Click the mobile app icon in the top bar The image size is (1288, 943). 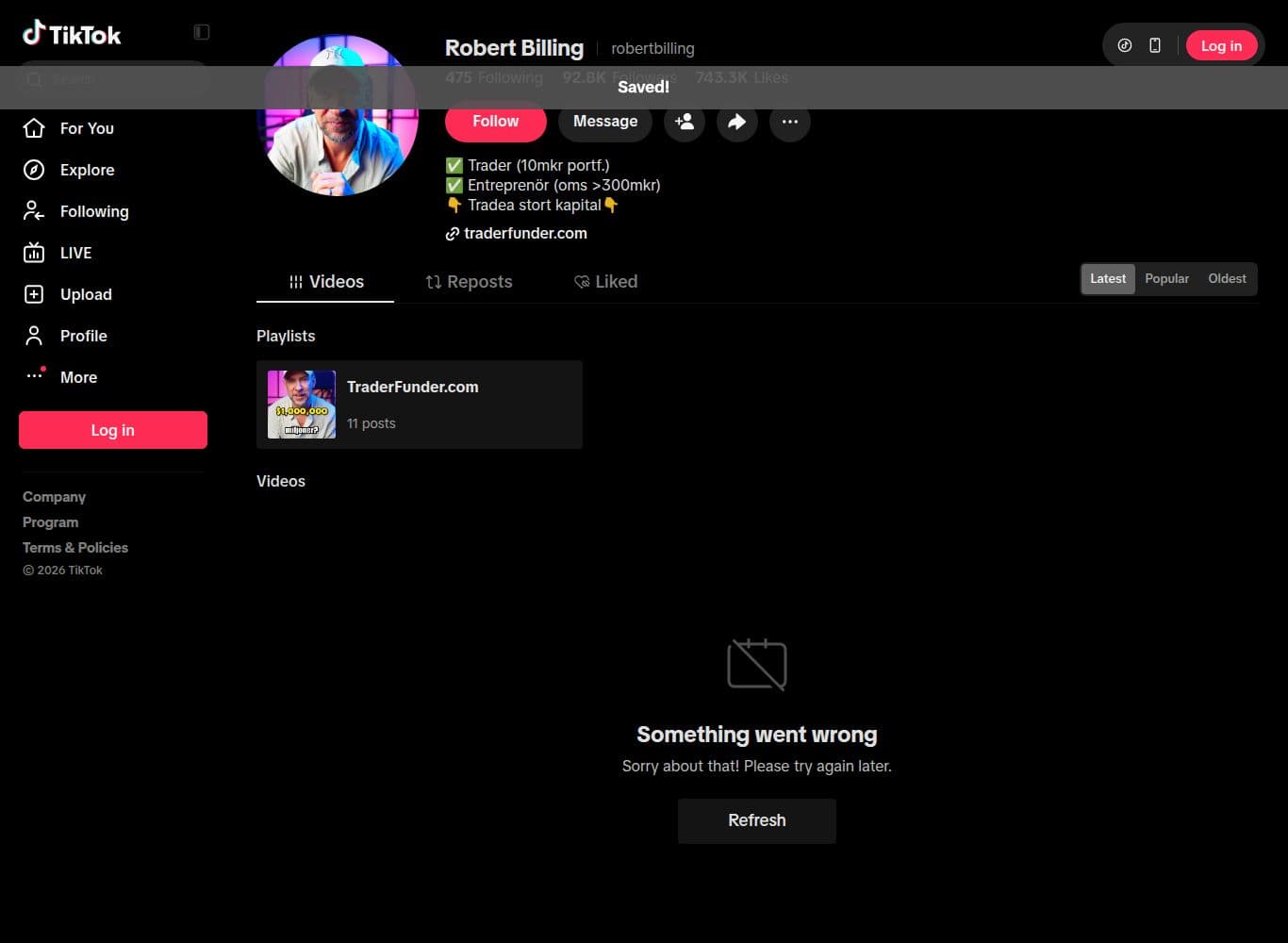(1155, 45)
